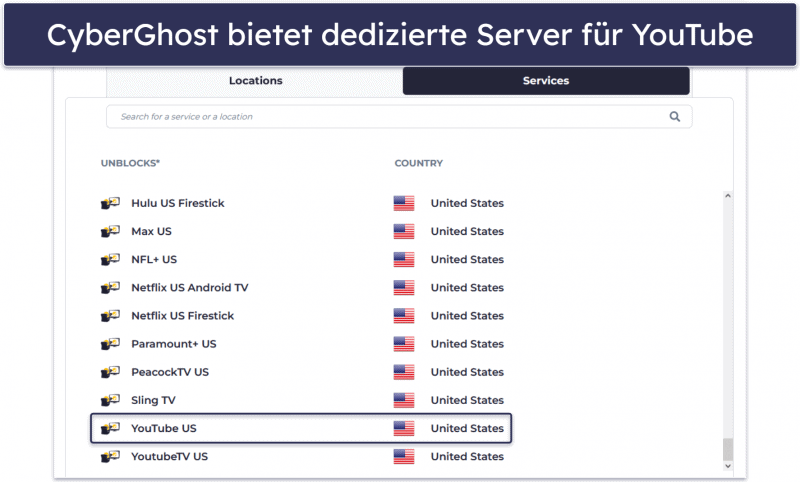Select the Netflix US Android TV streaming icon
This screenshot has width=800, height=482.
point(110,287)
